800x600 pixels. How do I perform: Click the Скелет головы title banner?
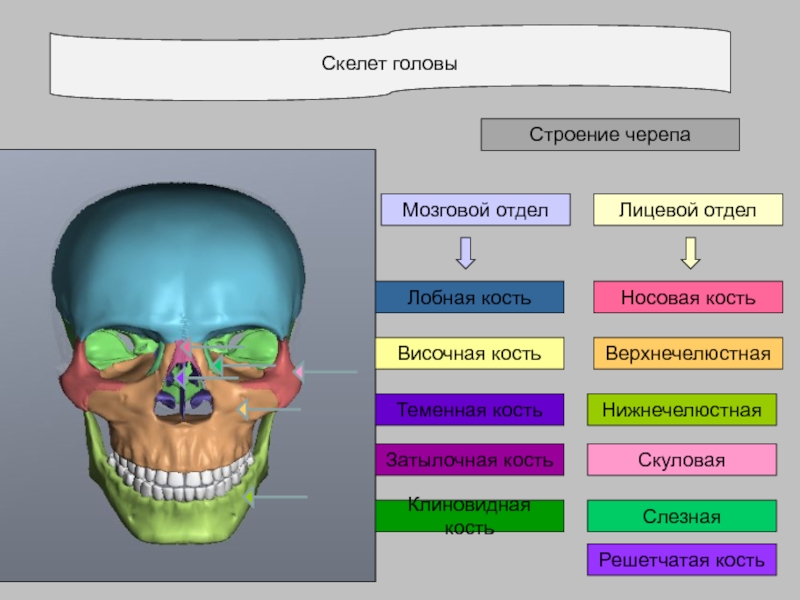390,65
